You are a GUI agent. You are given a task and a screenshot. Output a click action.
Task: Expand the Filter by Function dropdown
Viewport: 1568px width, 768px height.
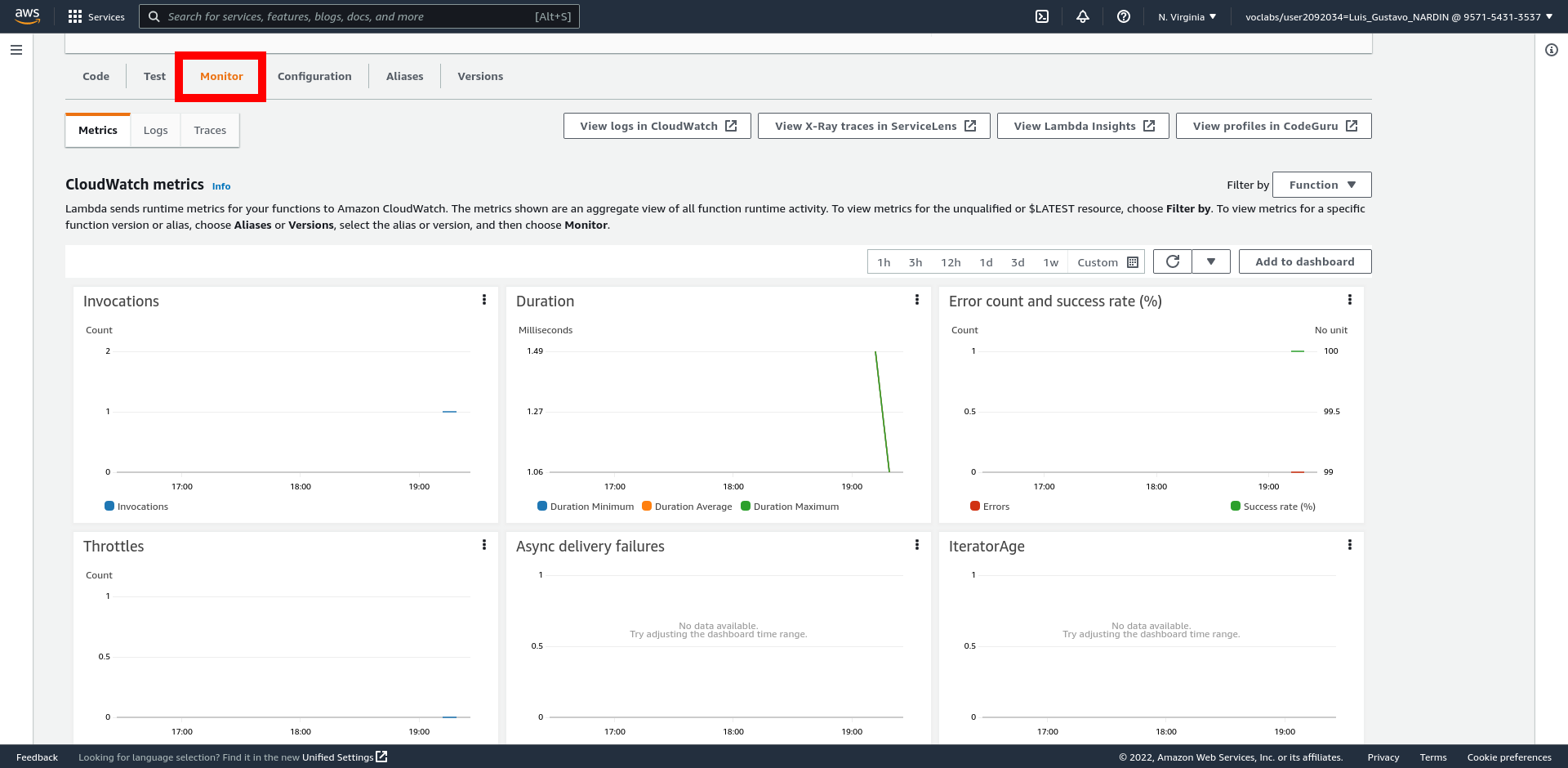1321,185
